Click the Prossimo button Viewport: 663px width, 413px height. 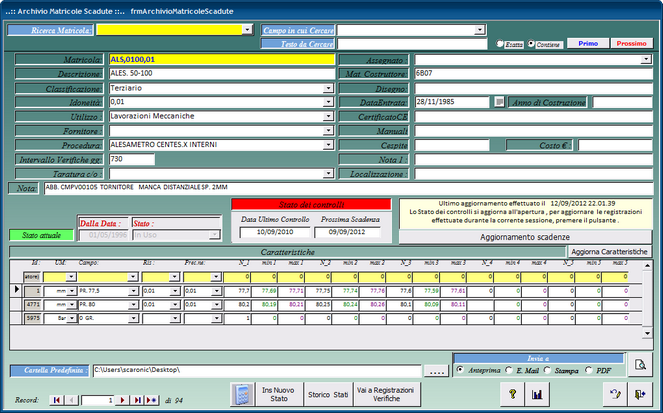[631, 44]
